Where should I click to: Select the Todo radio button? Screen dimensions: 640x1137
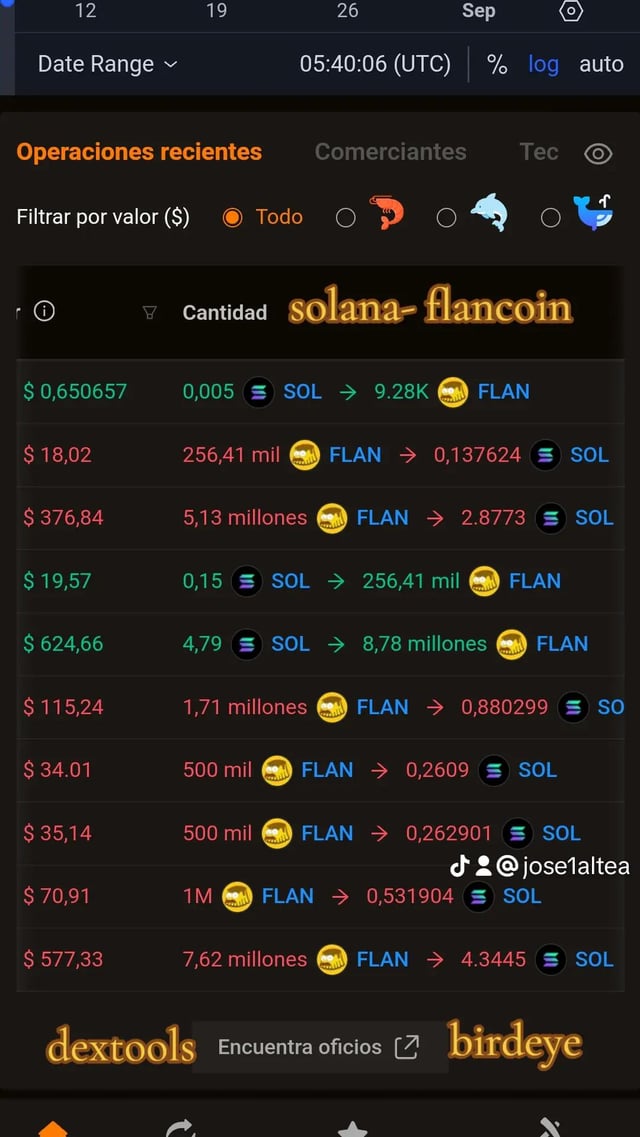pyautogui.click(x=233, y=217)
